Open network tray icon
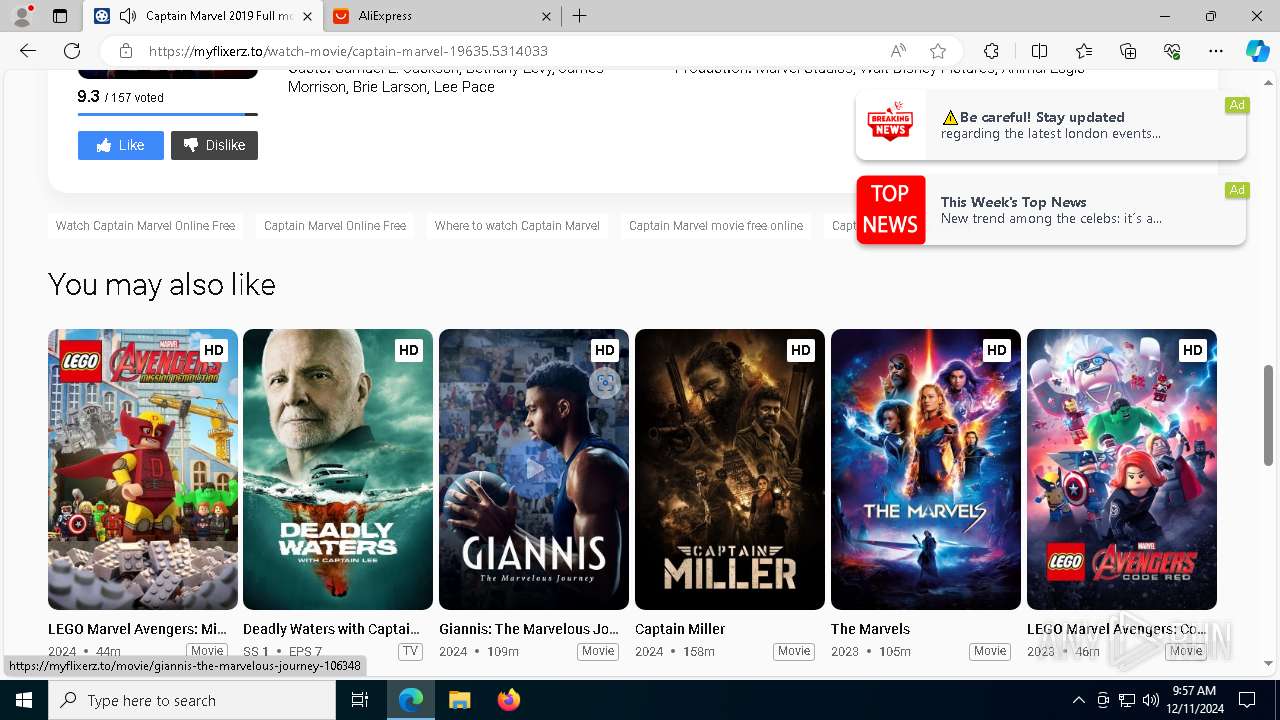The height and width of the screenshot is (720, 1280). tap(1127, 700)
